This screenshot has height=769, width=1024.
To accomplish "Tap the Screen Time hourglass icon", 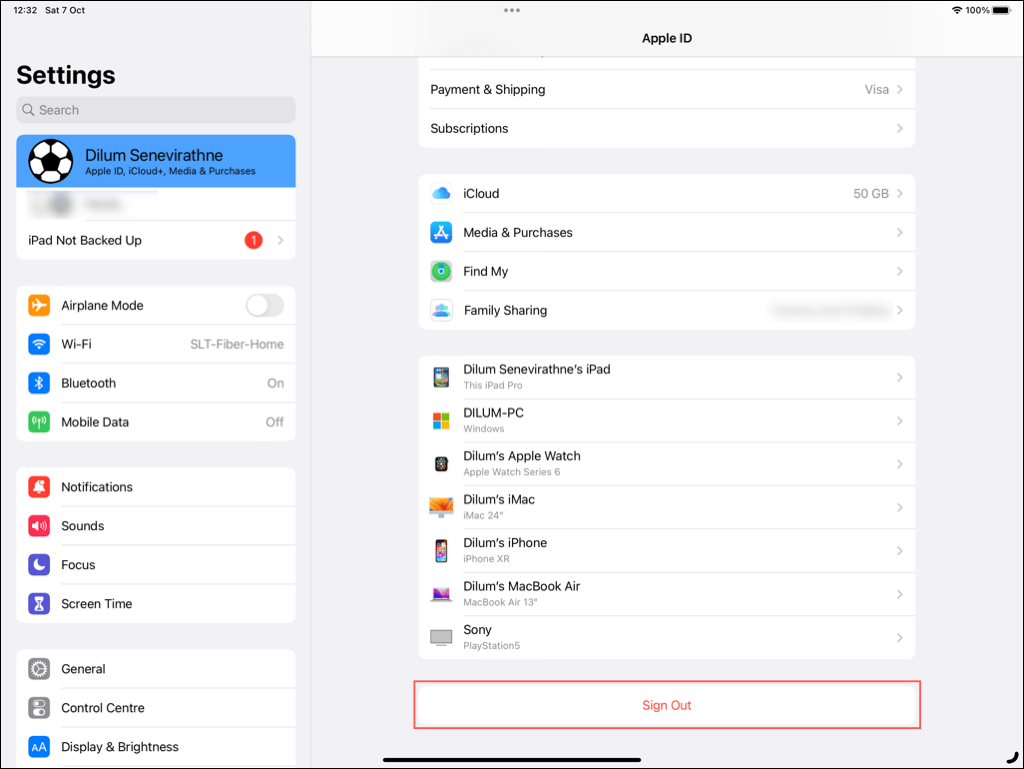I will coord(39,604).
